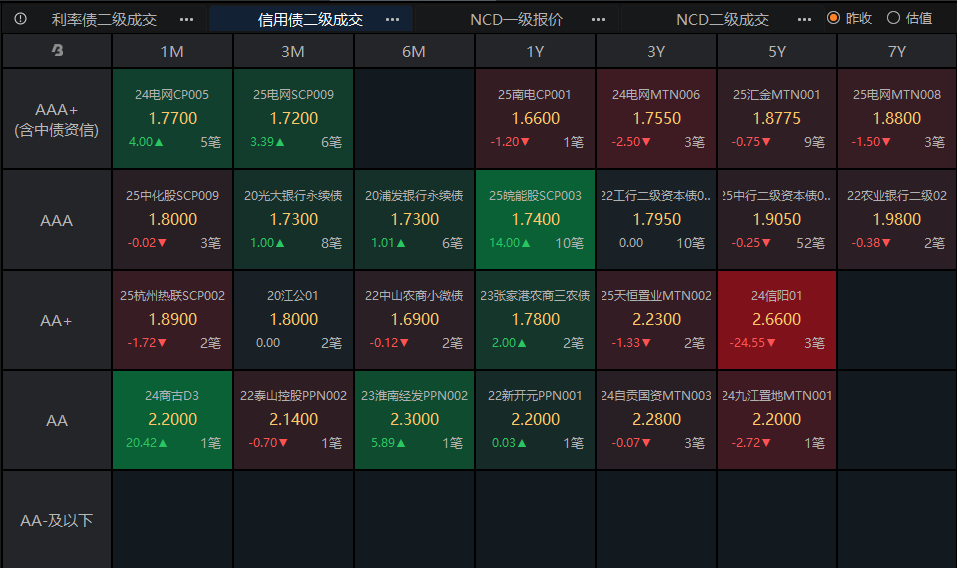Select the 25天恒置业MTN002 cell

point(656,320)
